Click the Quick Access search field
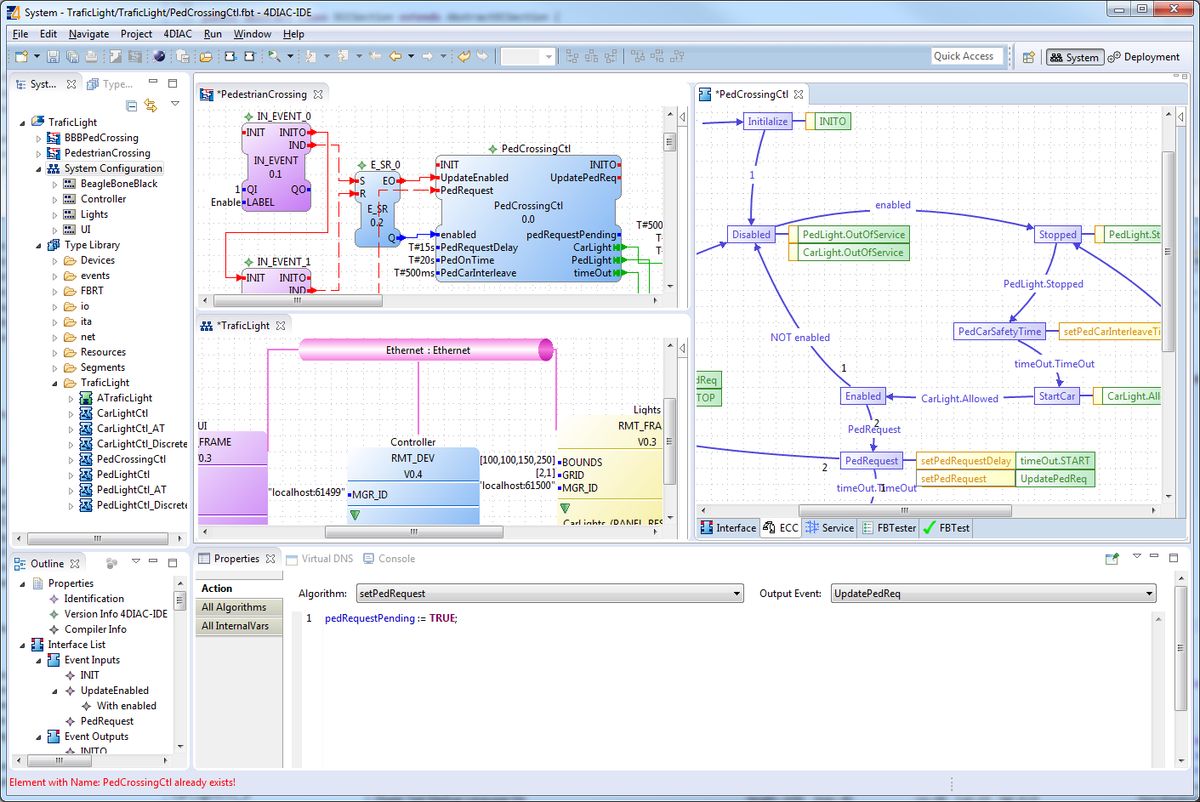The image size is (1200, 802). click(963, 57)
